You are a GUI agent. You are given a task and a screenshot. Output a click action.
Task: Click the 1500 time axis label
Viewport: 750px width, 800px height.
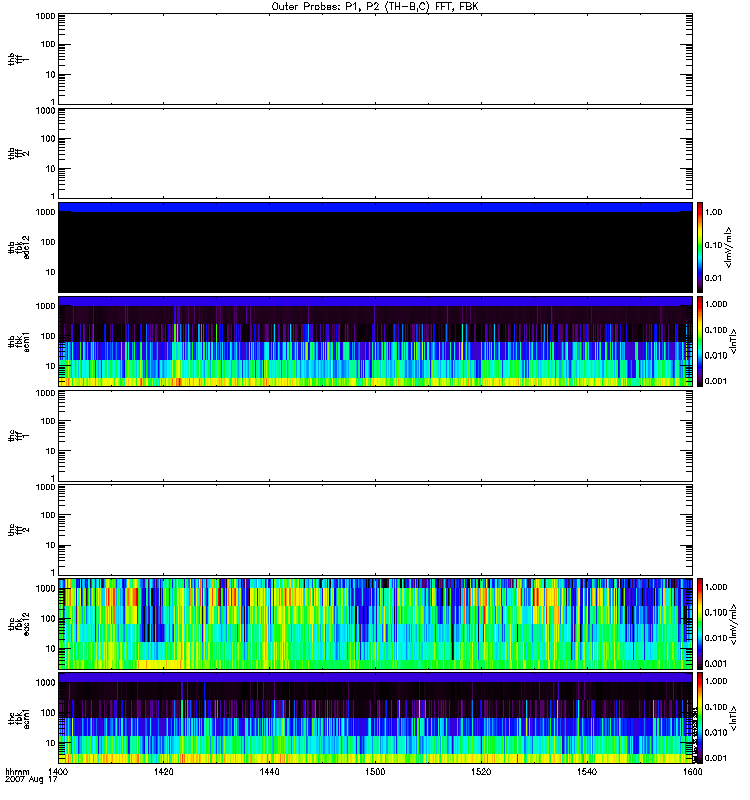pyautogui.click(x=375, y=773)
